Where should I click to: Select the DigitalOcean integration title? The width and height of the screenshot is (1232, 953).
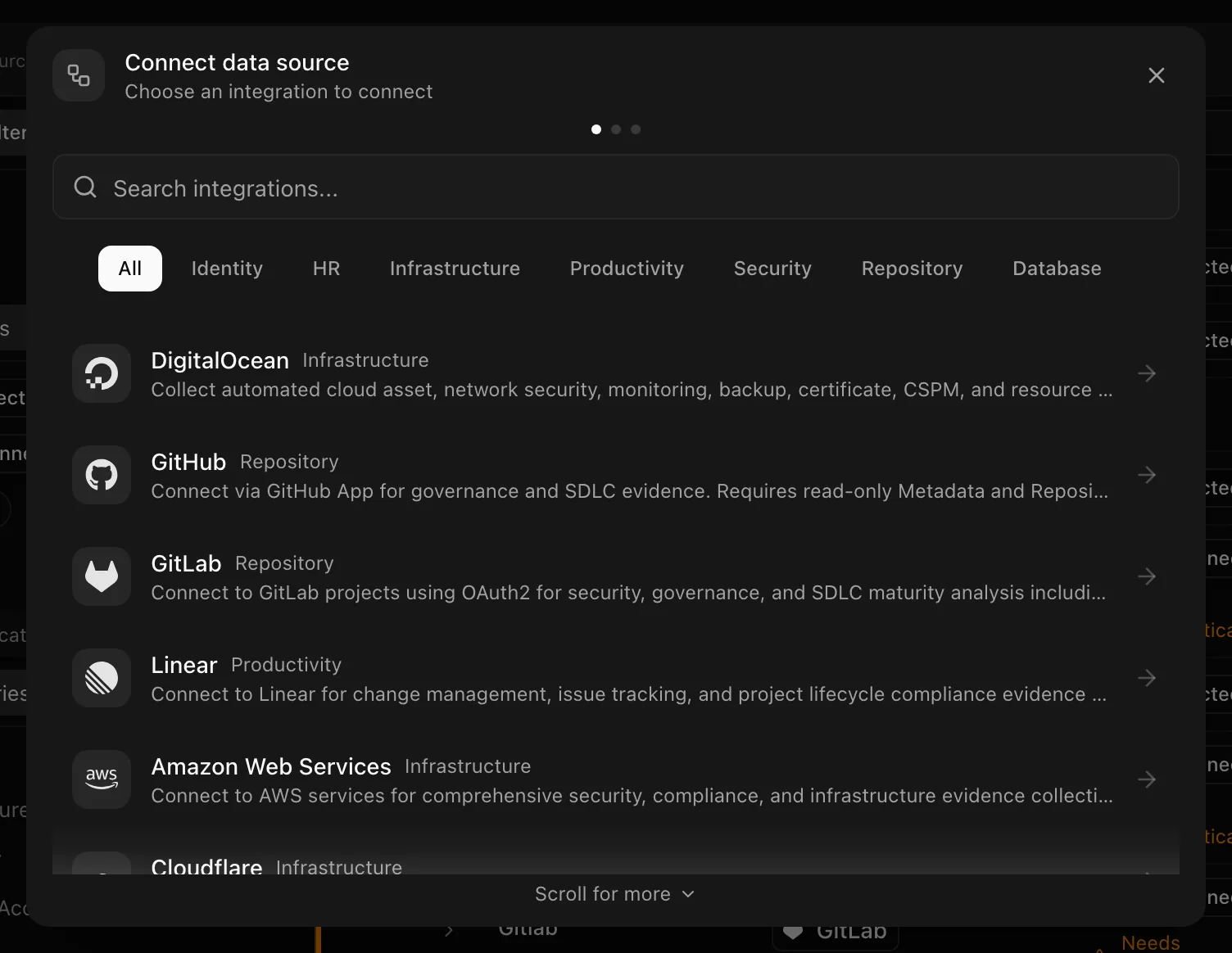click(x=220, y=360)
